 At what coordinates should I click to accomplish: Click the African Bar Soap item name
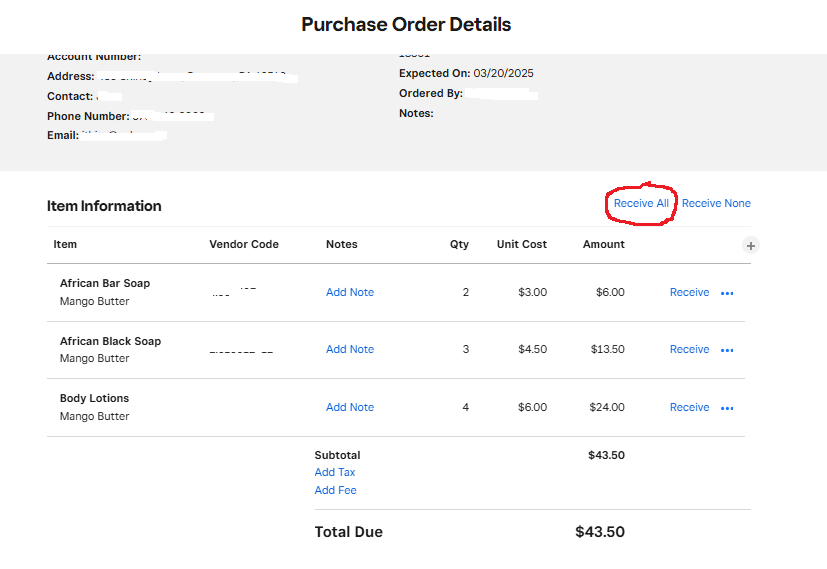pos(105,283)
